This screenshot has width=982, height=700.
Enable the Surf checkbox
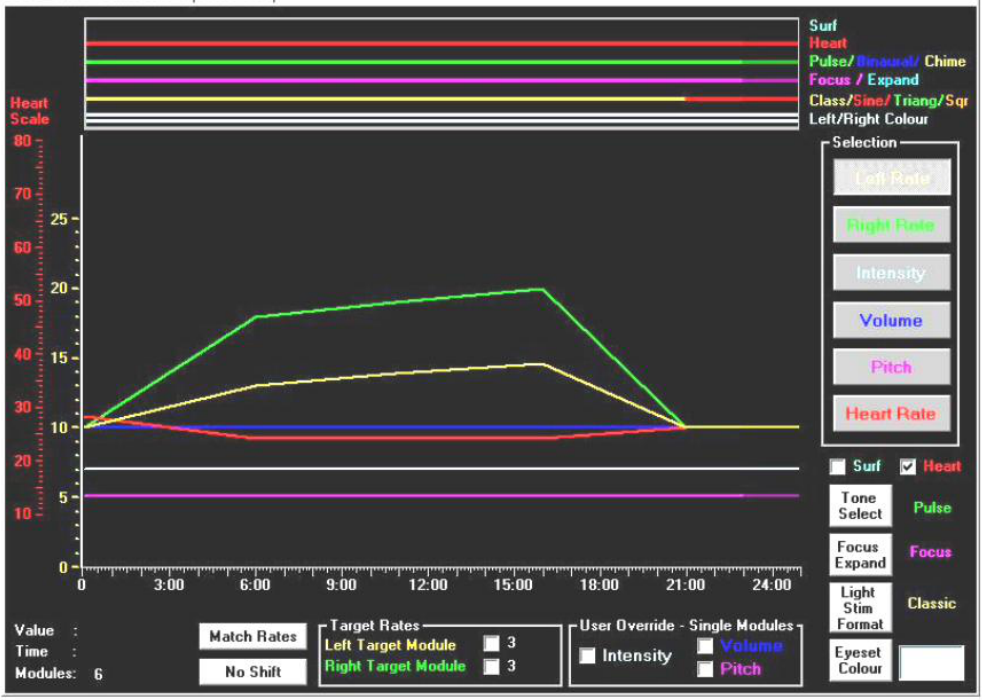pyautogui.click(x=838, y=467)
